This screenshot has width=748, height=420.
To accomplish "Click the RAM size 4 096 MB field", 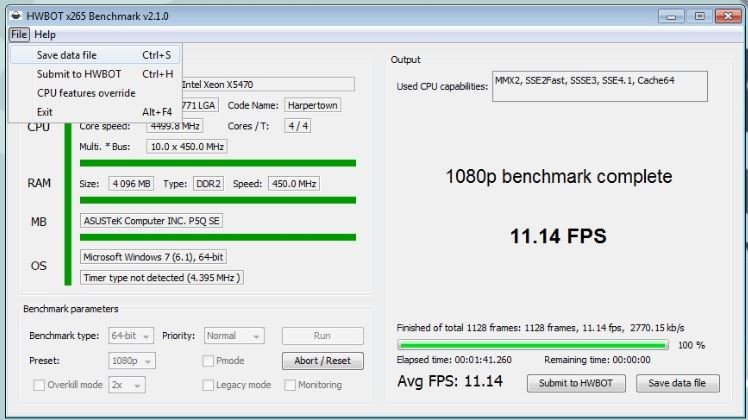I will (x=131, y=184).
